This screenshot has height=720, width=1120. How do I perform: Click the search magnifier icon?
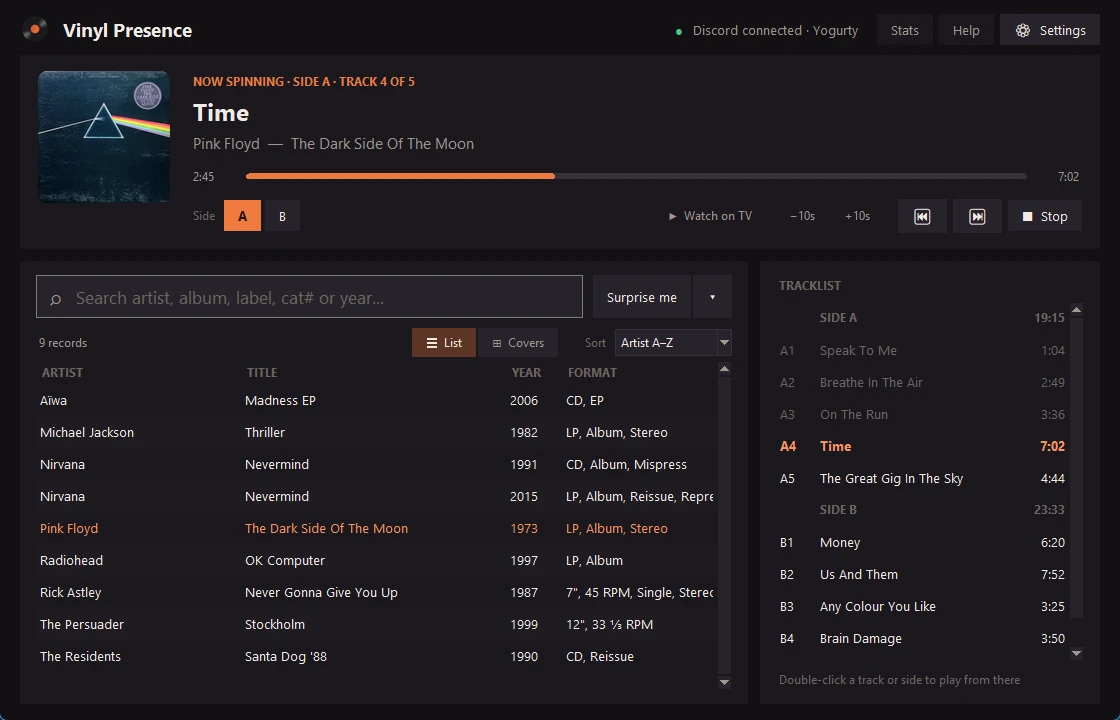[x=56, y=299]
